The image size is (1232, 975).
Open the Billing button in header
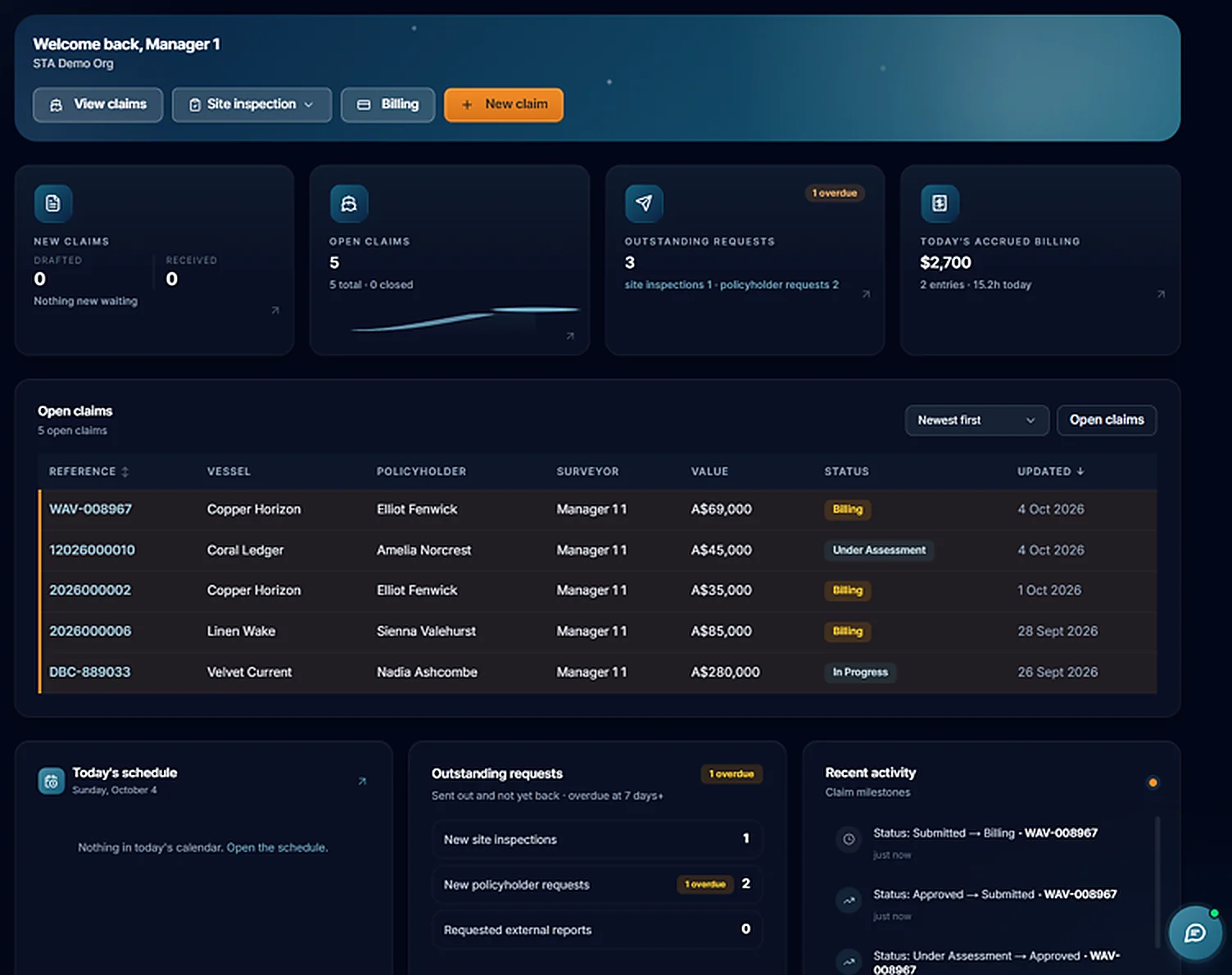[x=387, y=105]
